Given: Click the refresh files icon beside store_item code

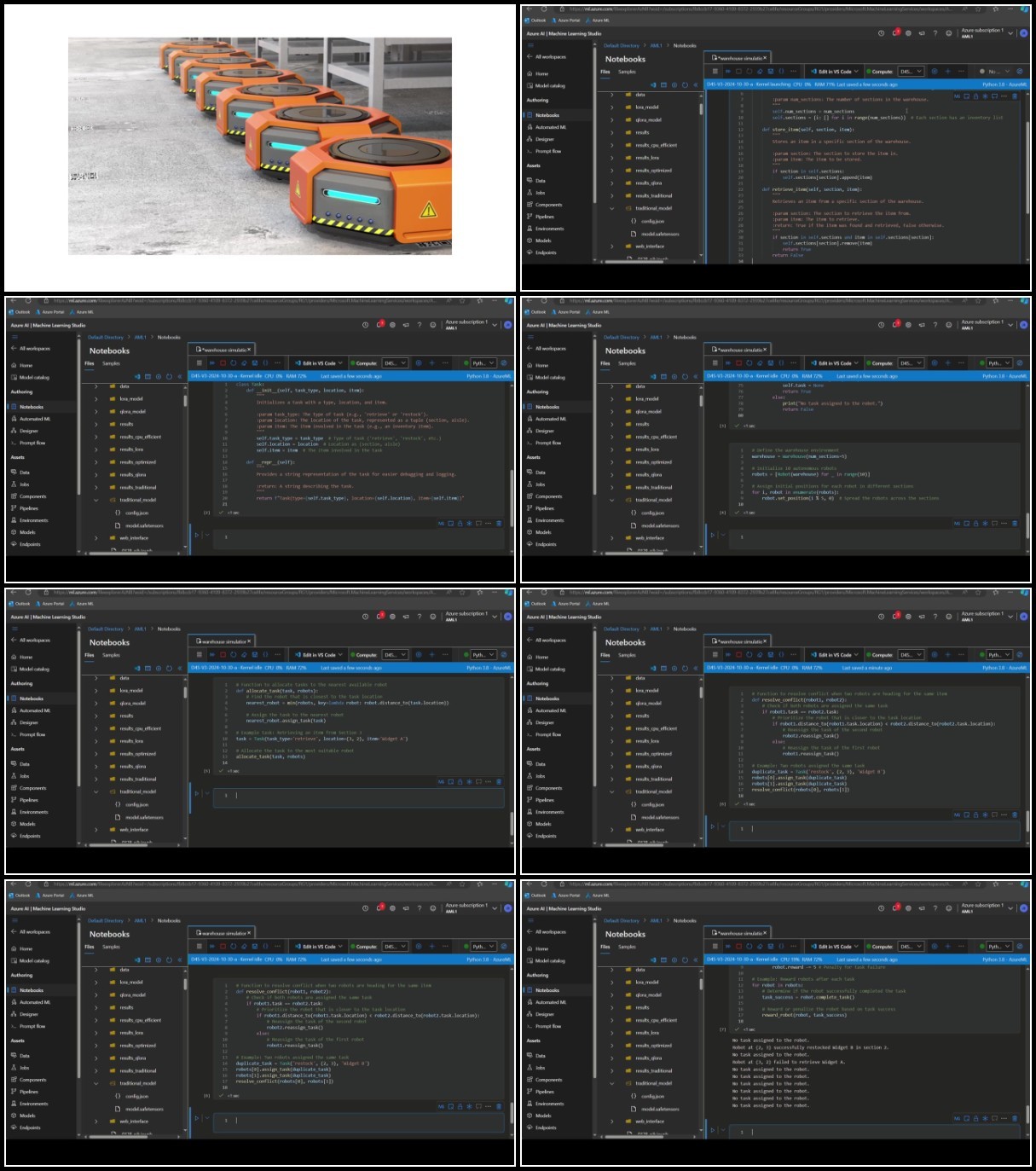Looking at the screenshot, I should 685,85.
